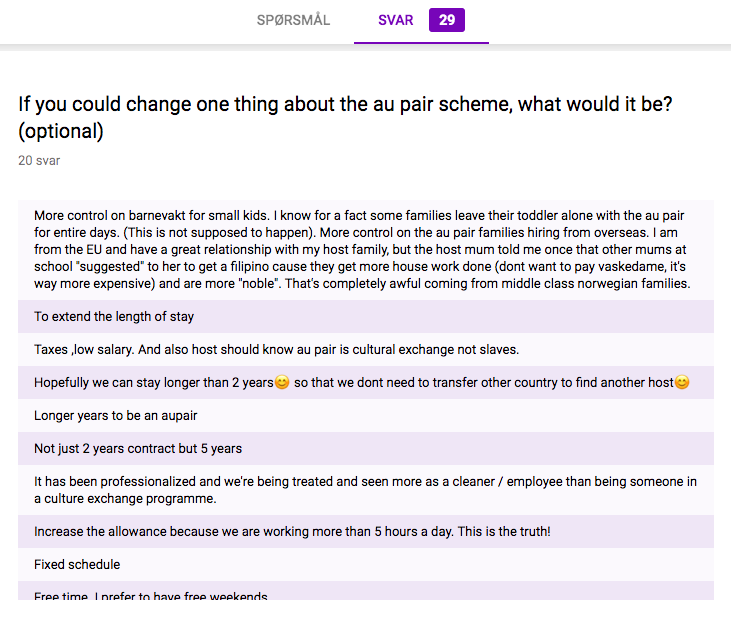Switch to the SPØRSMÅL tab

293,20
